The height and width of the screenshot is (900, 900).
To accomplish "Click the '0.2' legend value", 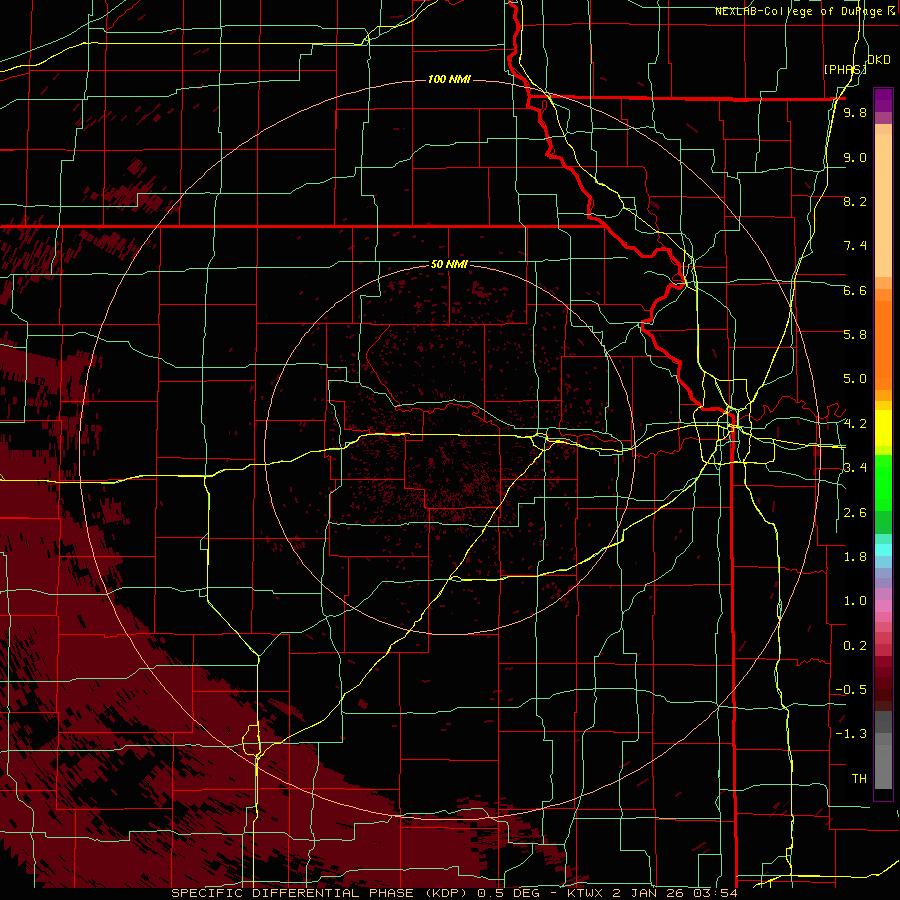I will [x=855, y=646].
